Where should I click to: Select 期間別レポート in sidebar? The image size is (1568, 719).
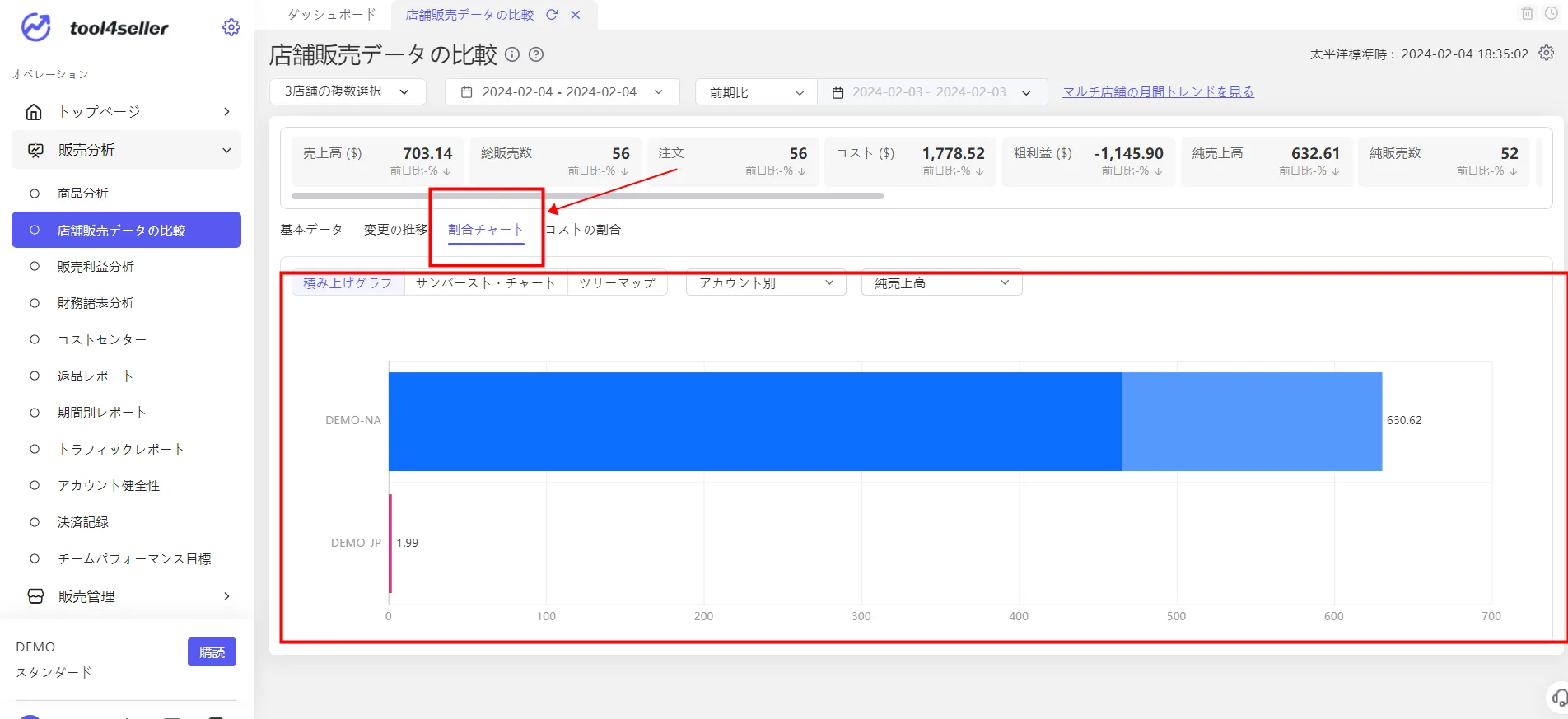102,413
